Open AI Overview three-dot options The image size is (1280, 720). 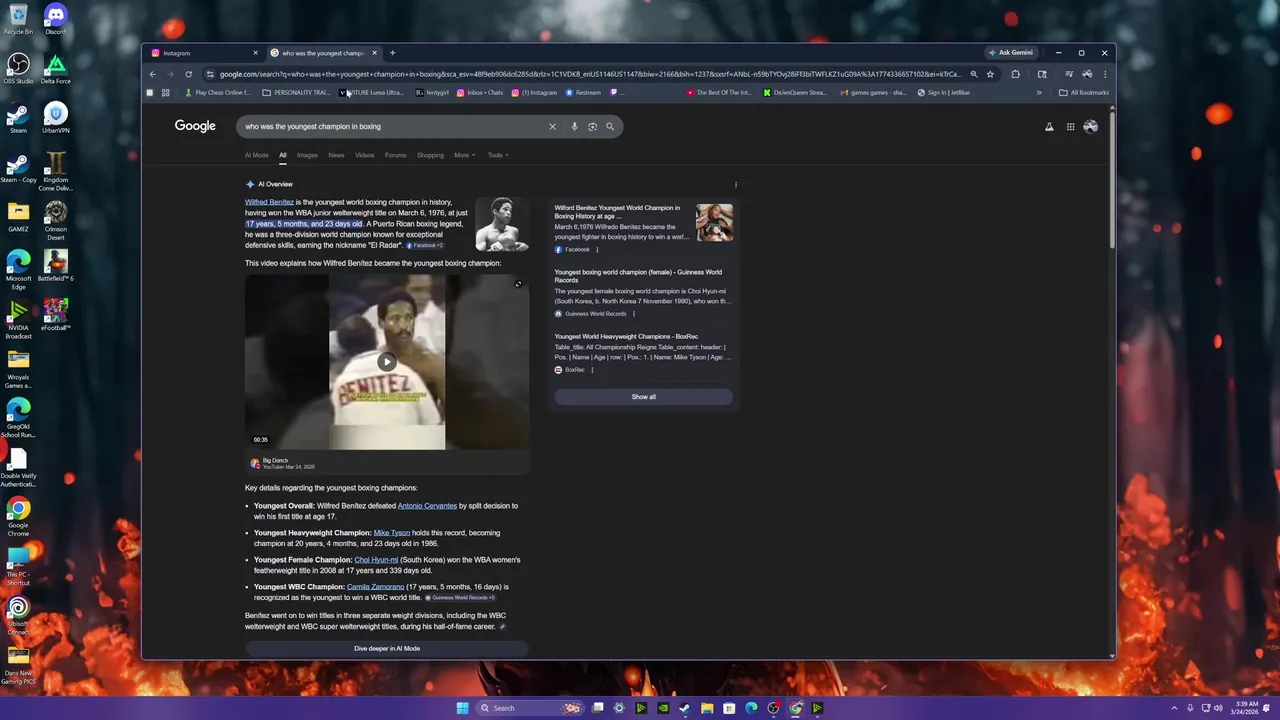(736, 184)
